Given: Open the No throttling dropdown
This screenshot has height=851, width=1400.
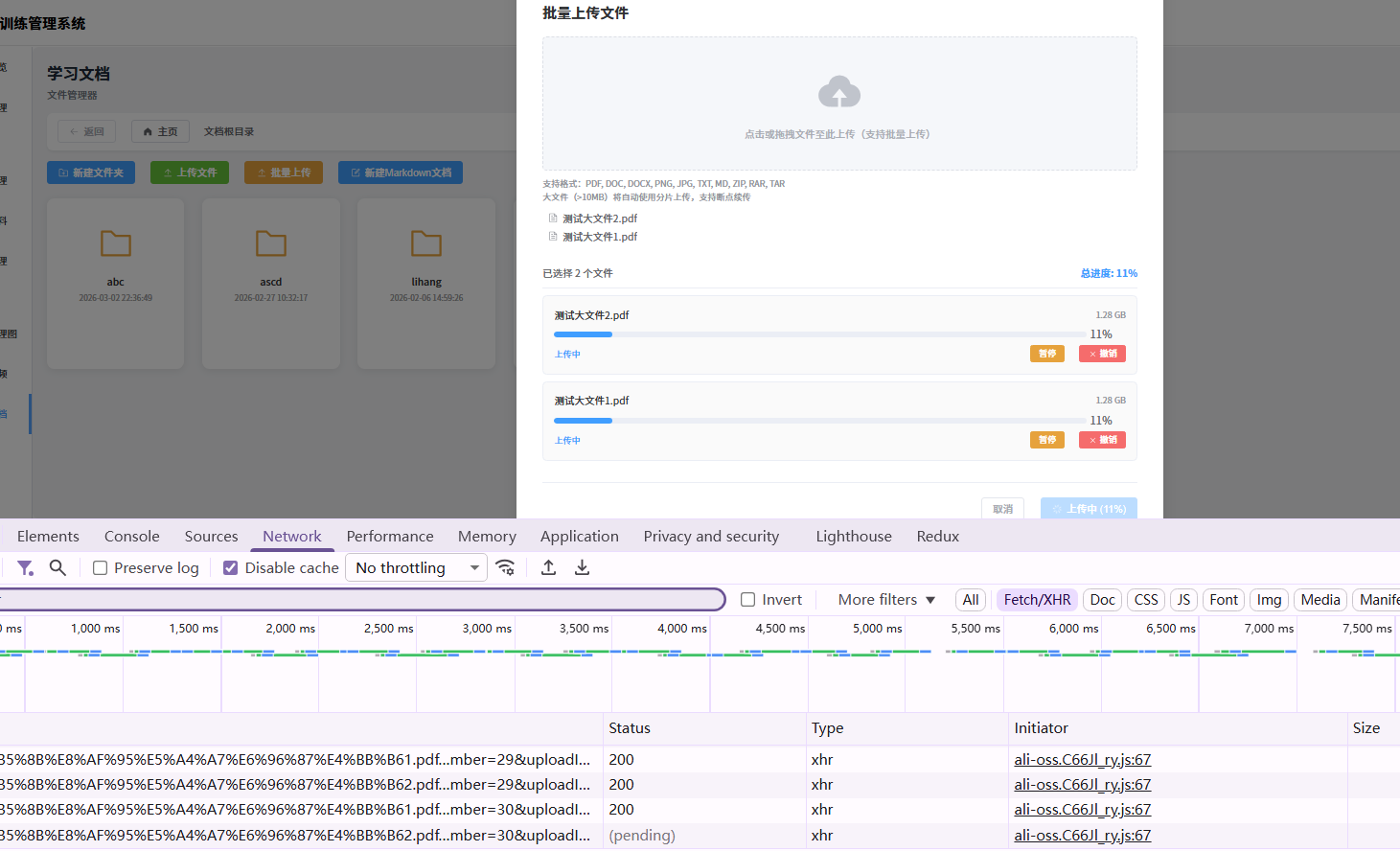Looking at the screenshot, I should click(x=416, y=568).
